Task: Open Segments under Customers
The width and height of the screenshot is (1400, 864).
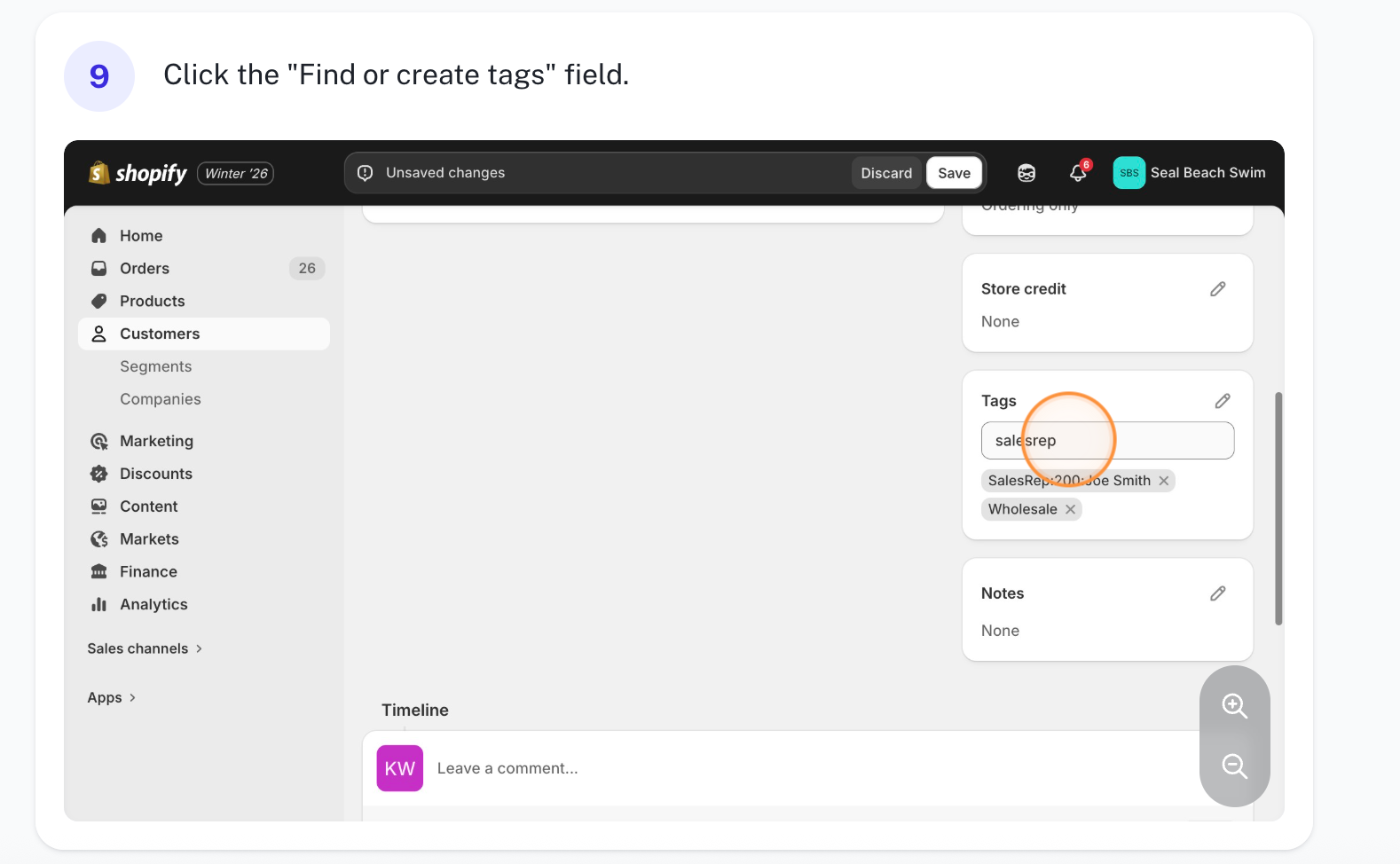Action: (156, 366)
